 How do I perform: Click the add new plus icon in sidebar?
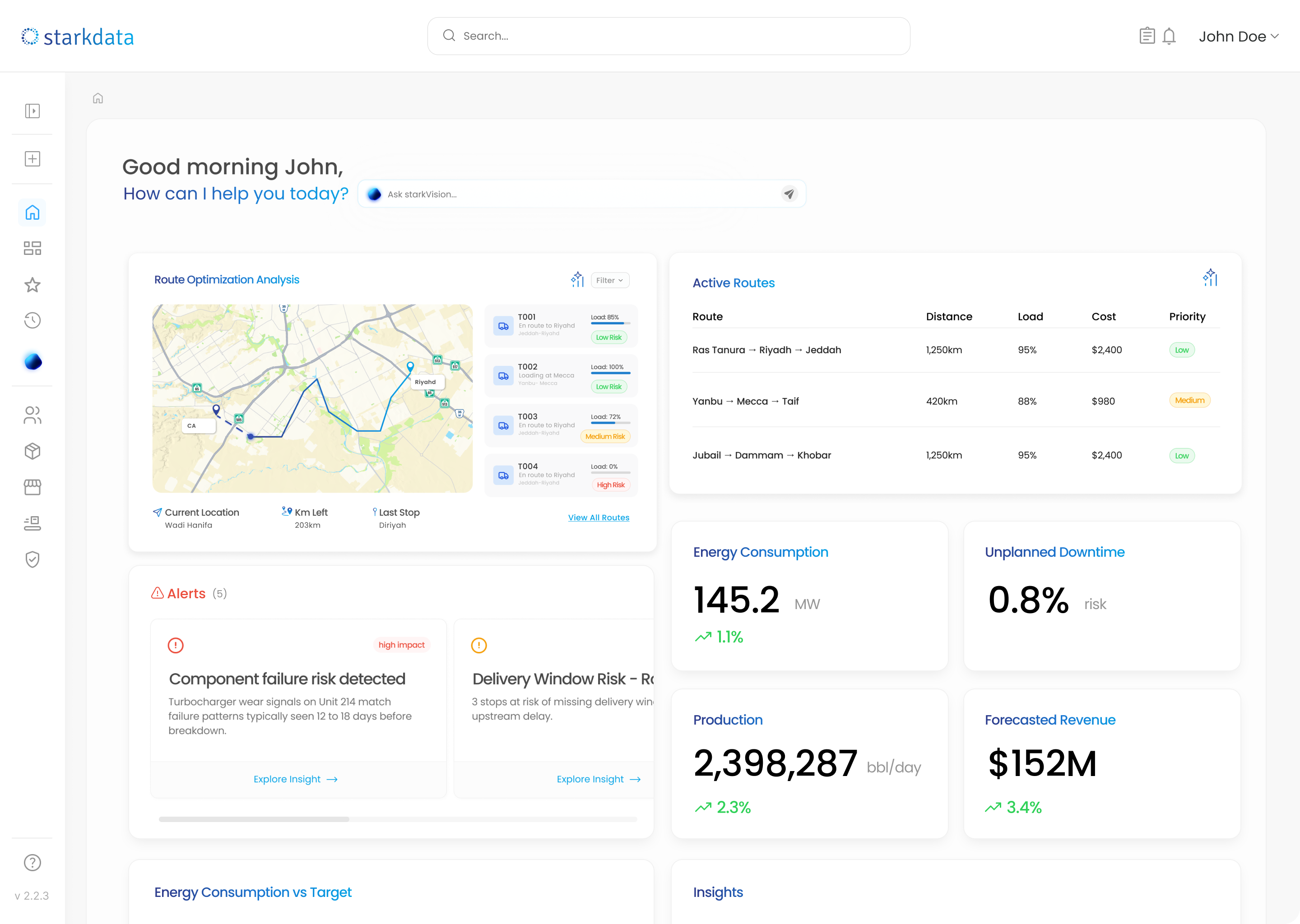coord(32,159)
